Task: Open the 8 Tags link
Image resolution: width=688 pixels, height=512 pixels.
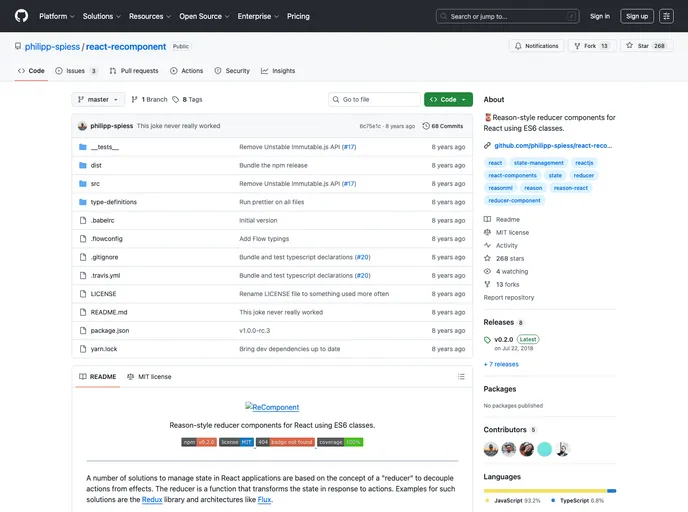Action: 187,100
